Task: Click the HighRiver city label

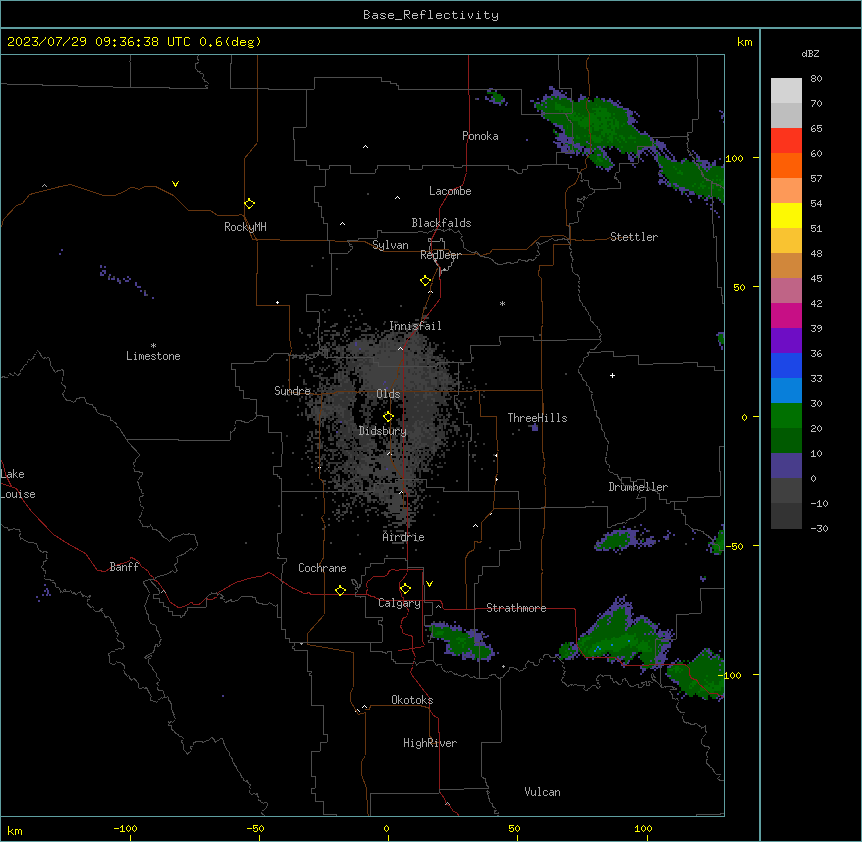Action: (x=430, y=743)
